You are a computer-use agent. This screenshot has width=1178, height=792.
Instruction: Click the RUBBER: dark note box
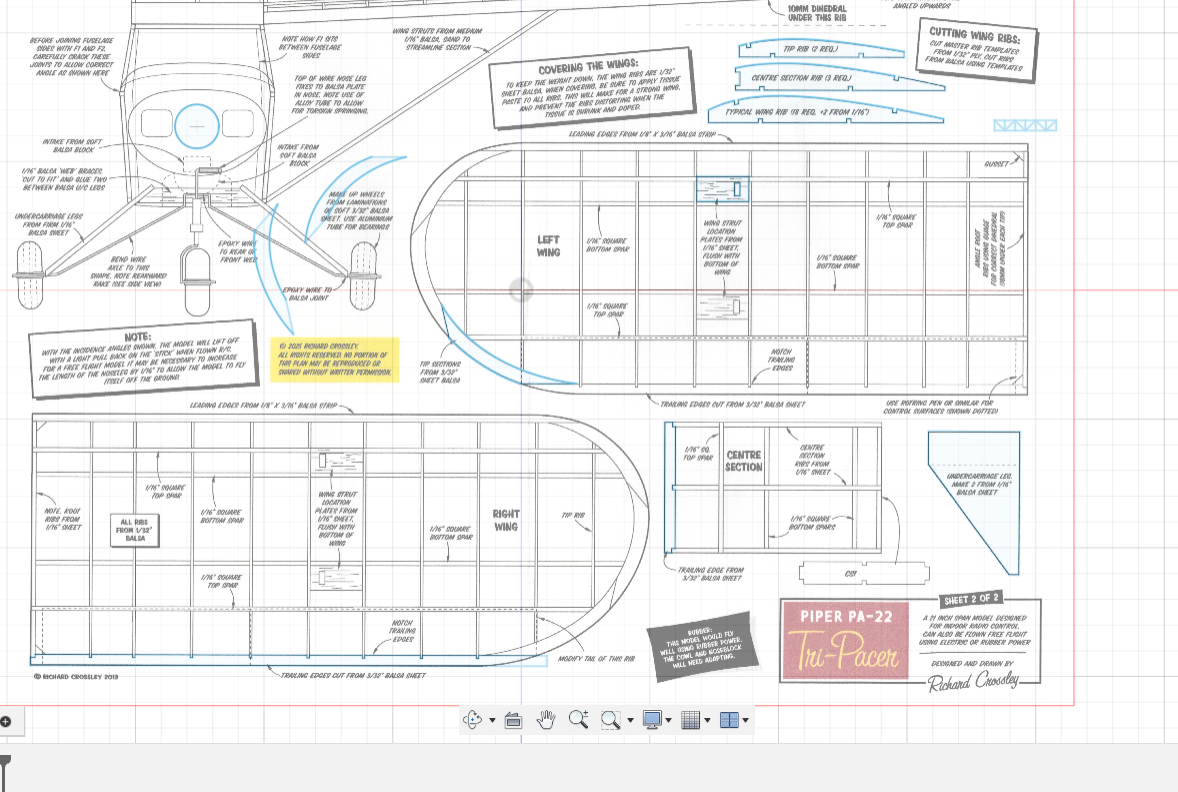[x=703, y=647]
